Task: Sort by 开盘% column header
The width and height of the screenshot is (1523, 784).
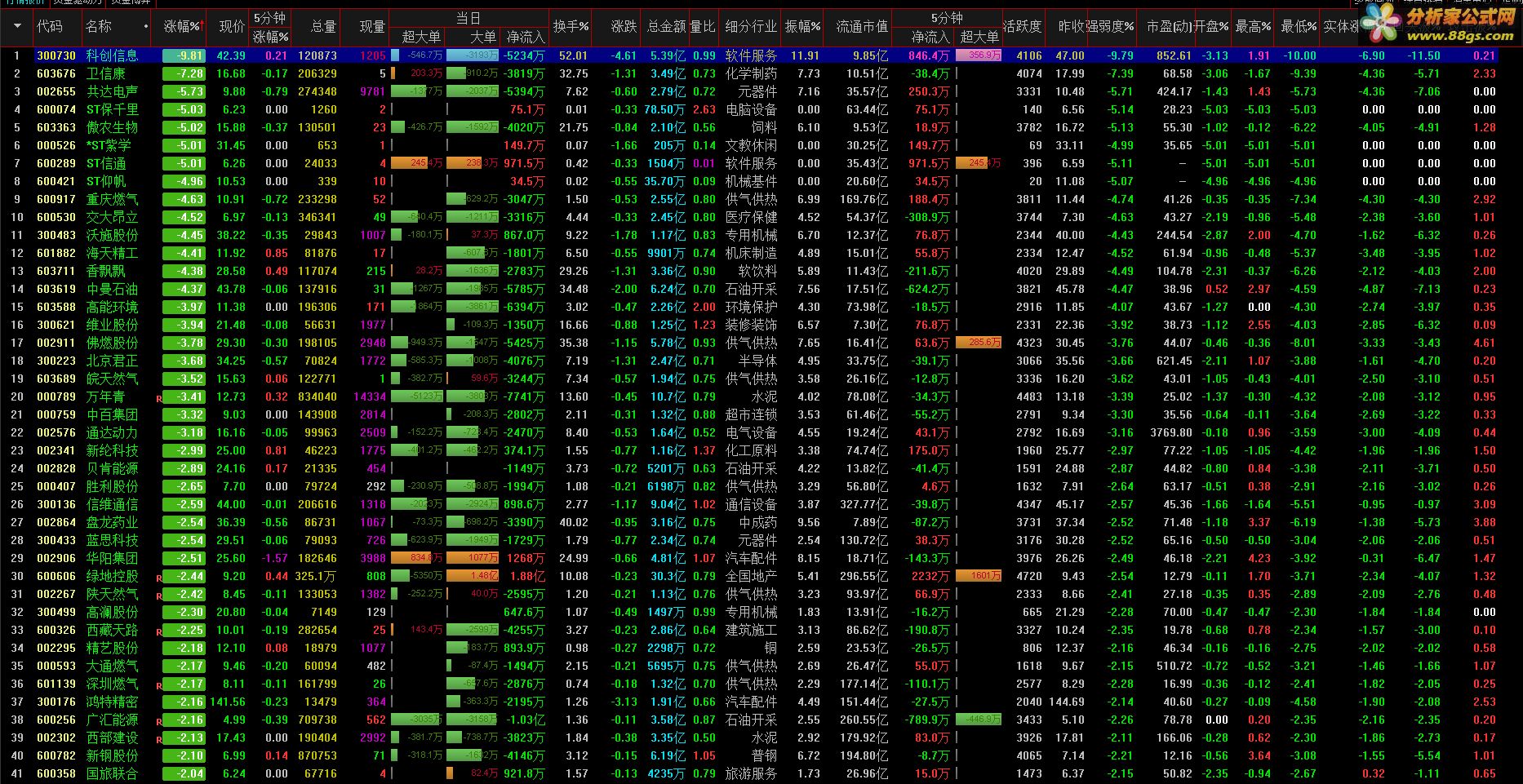Action: [1211, 27]
